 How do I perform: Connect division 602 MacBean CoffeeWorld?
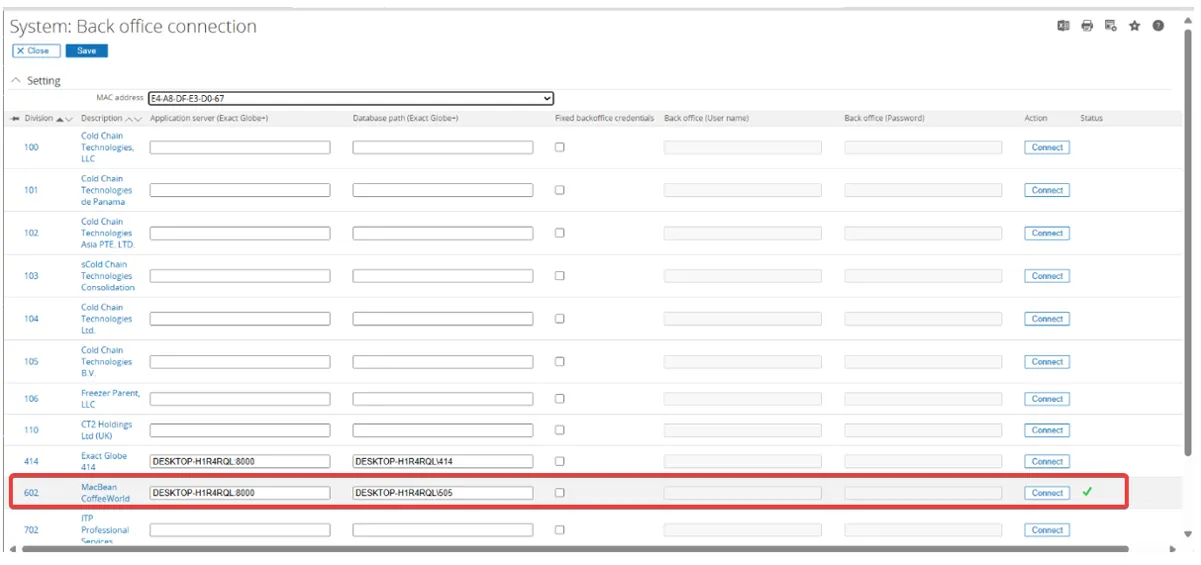[x=1047, y=493]
